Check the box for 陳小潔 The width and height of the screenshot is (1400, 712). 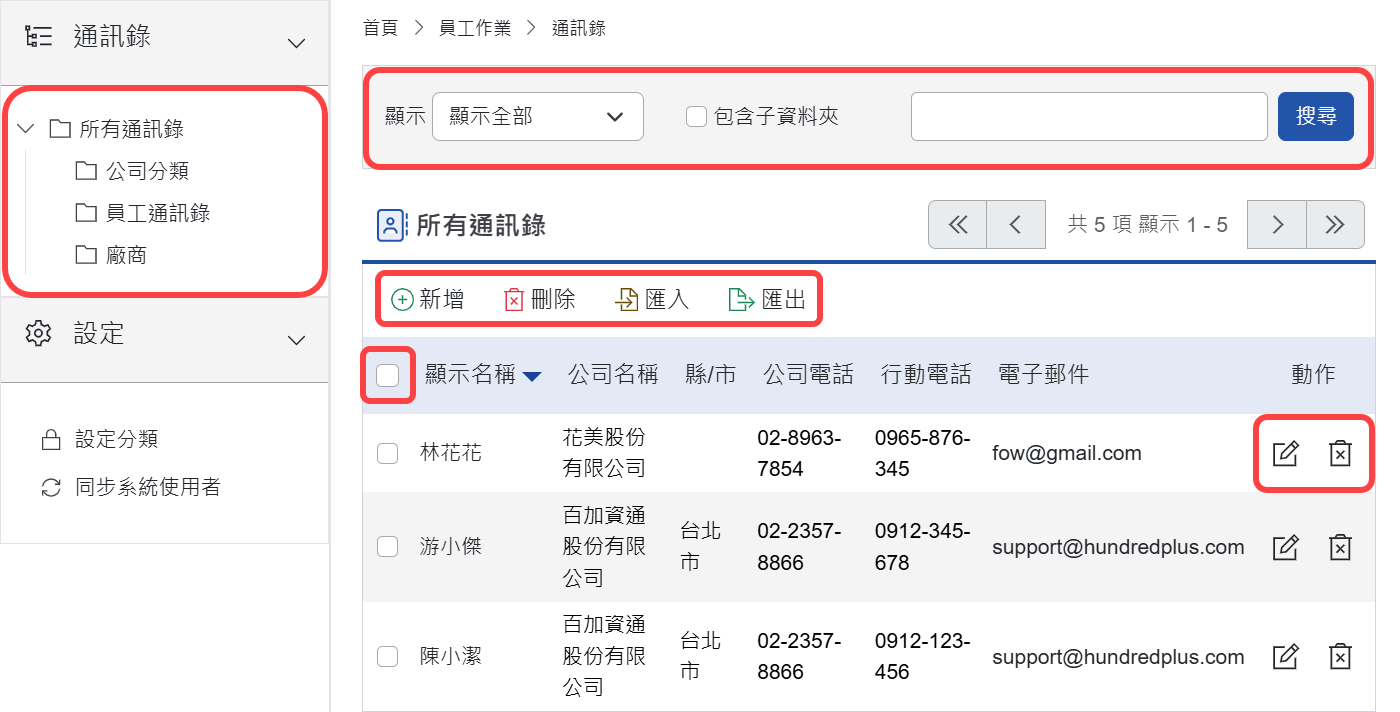pos(387,657)
